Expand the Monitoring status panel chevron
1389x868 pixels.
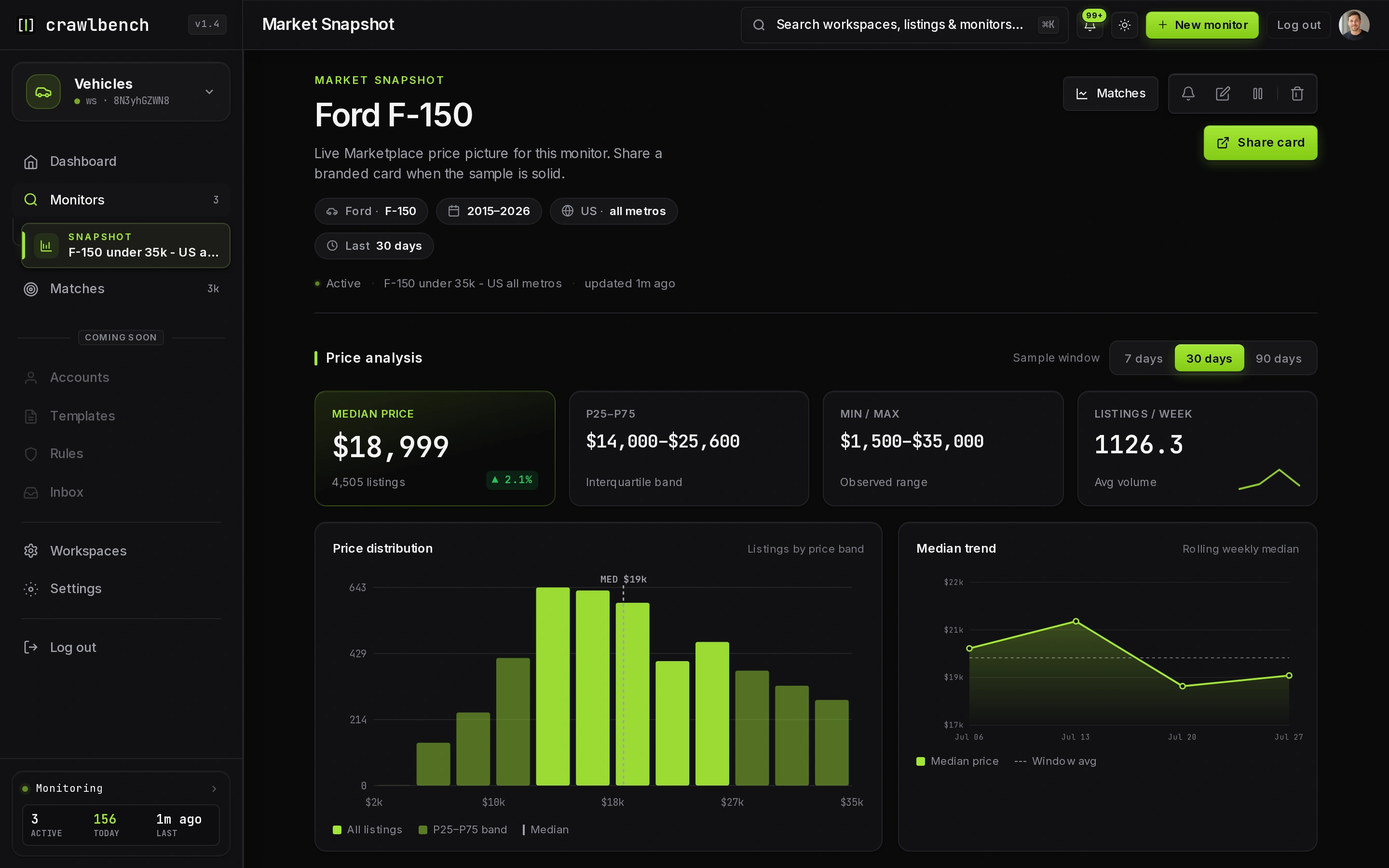point(214,789)
